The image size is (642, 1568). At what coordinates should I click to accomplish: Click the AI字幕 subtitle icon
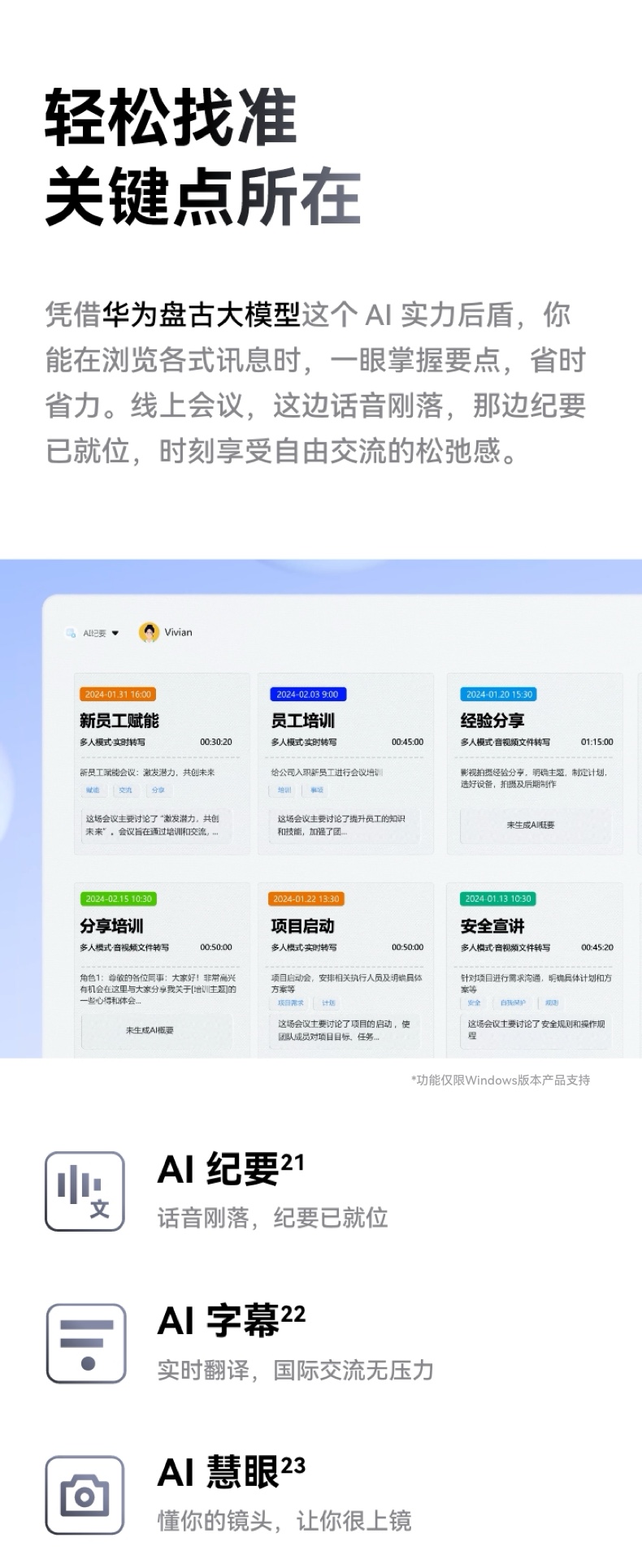[86, 1343]
